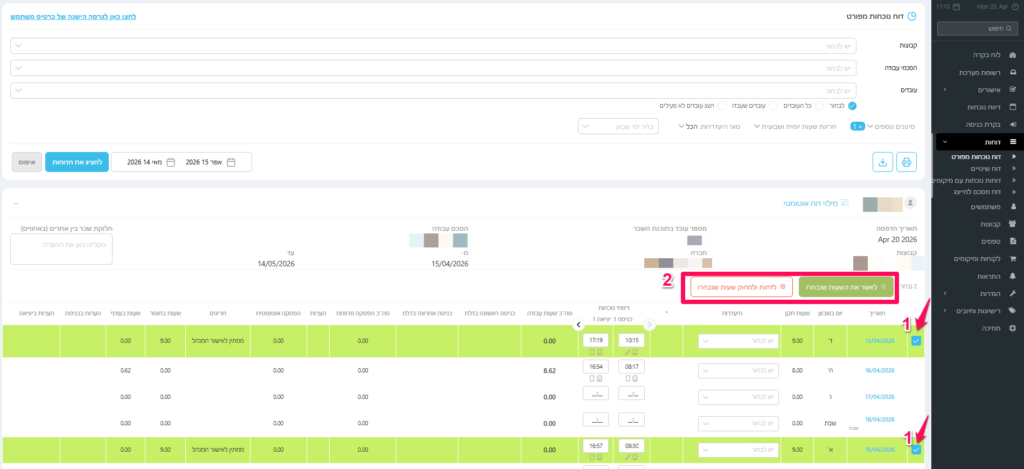Click the print report icon button
Screen dimensions: 1024x469
point(907,162)
